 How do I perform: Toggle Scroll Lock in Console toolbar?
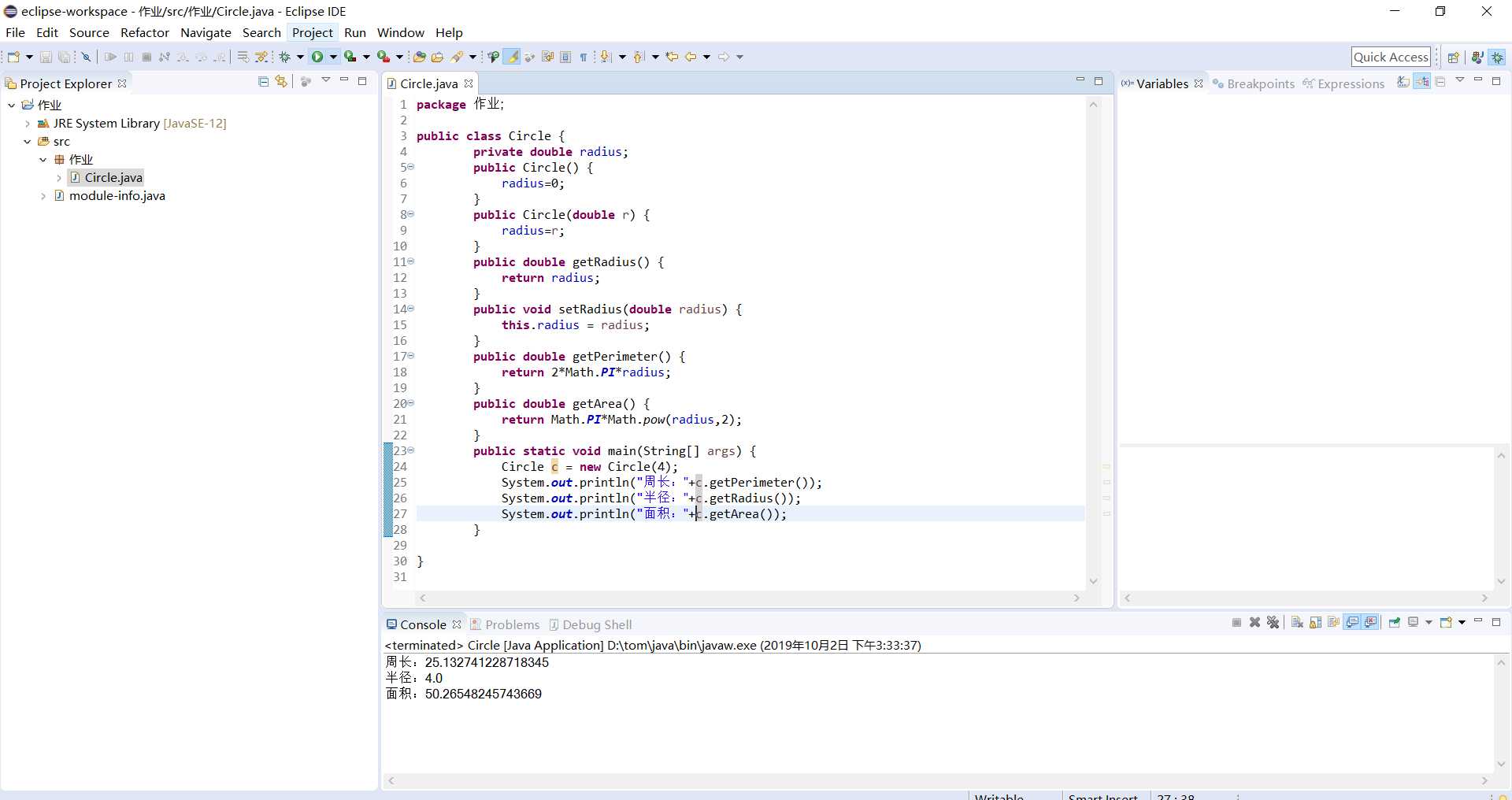1315,622
